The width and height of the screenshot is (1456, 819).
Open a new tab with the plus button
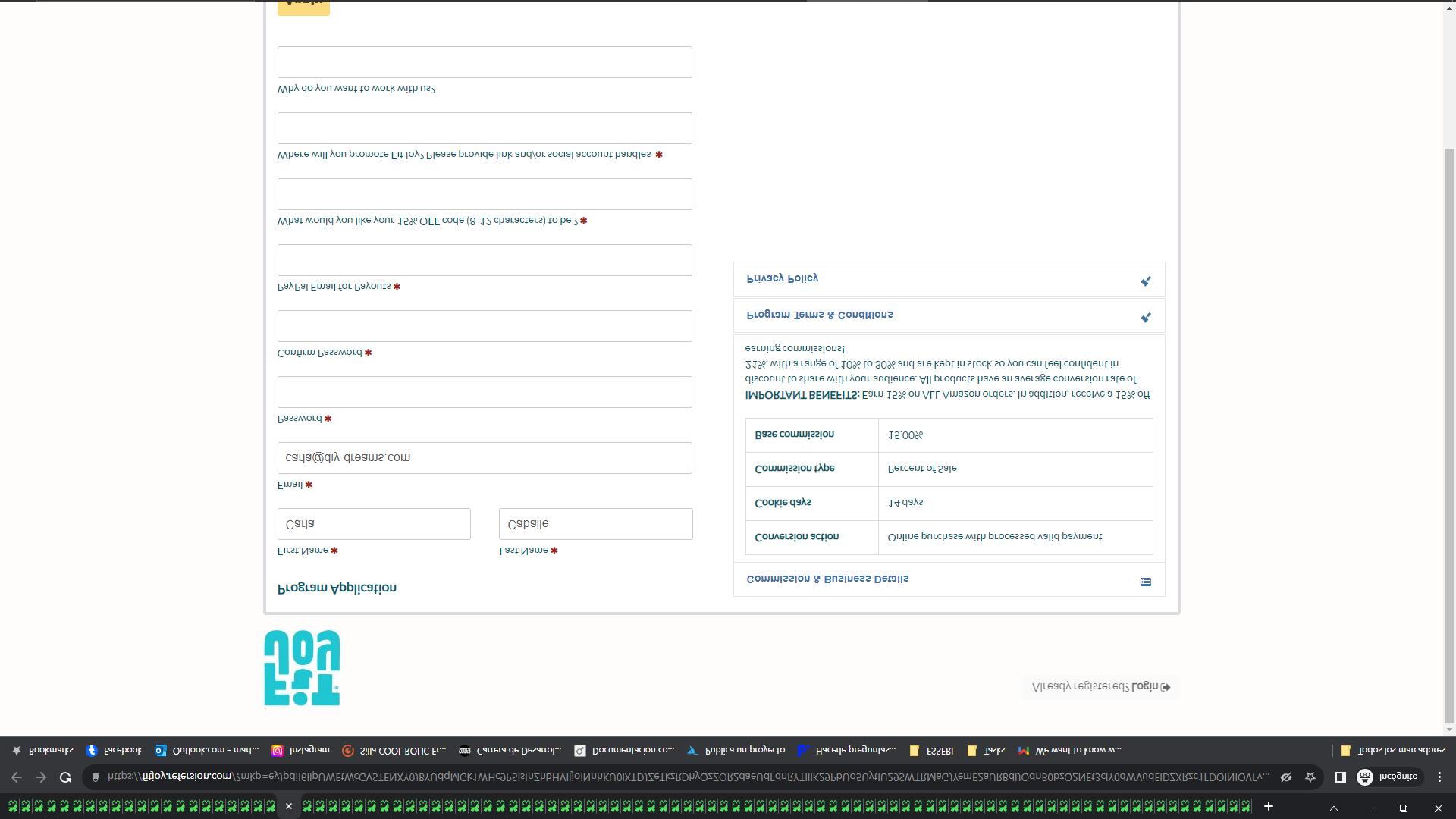1268,806
